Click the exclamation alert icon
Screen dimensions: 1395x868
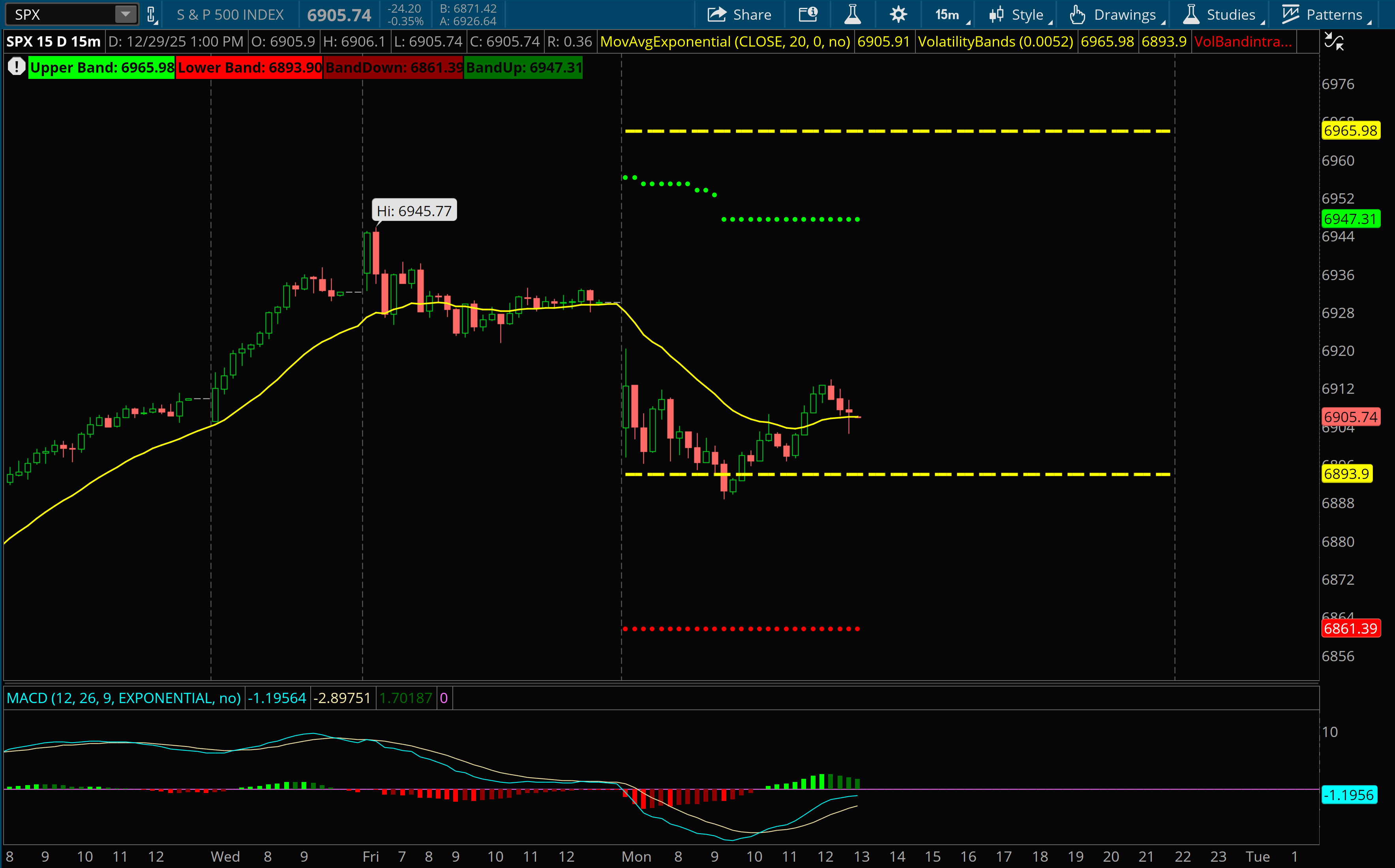click(16, 67)
